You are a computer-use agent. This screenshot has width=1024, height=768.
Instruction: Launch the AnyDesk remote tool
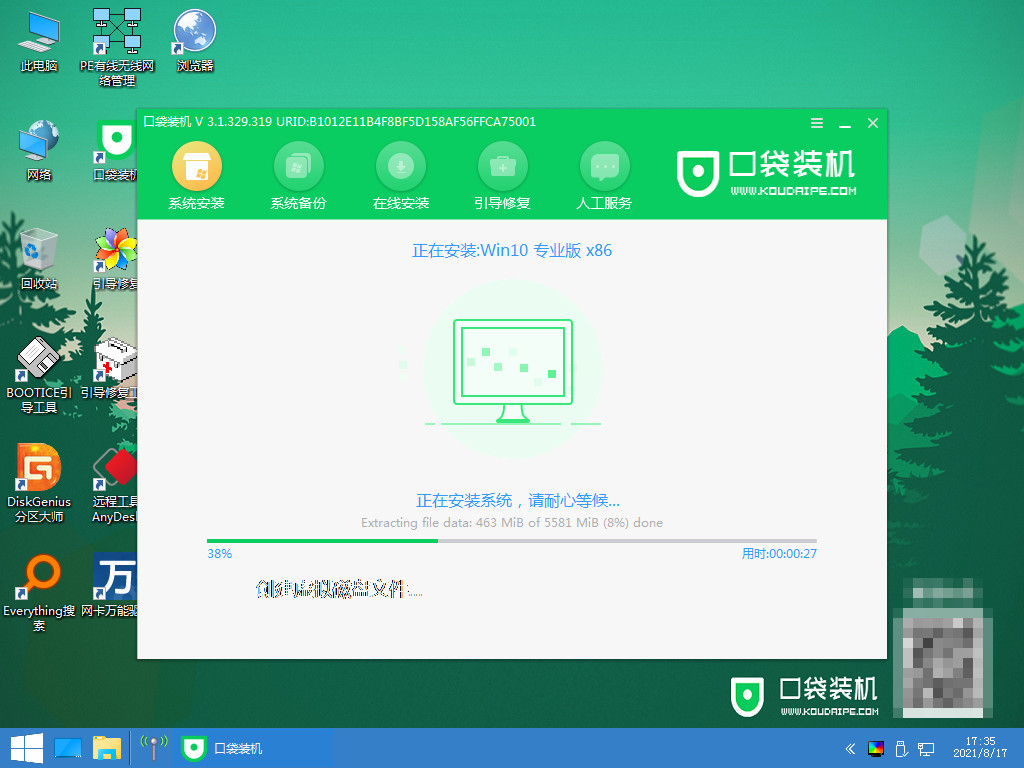(113, 485)
